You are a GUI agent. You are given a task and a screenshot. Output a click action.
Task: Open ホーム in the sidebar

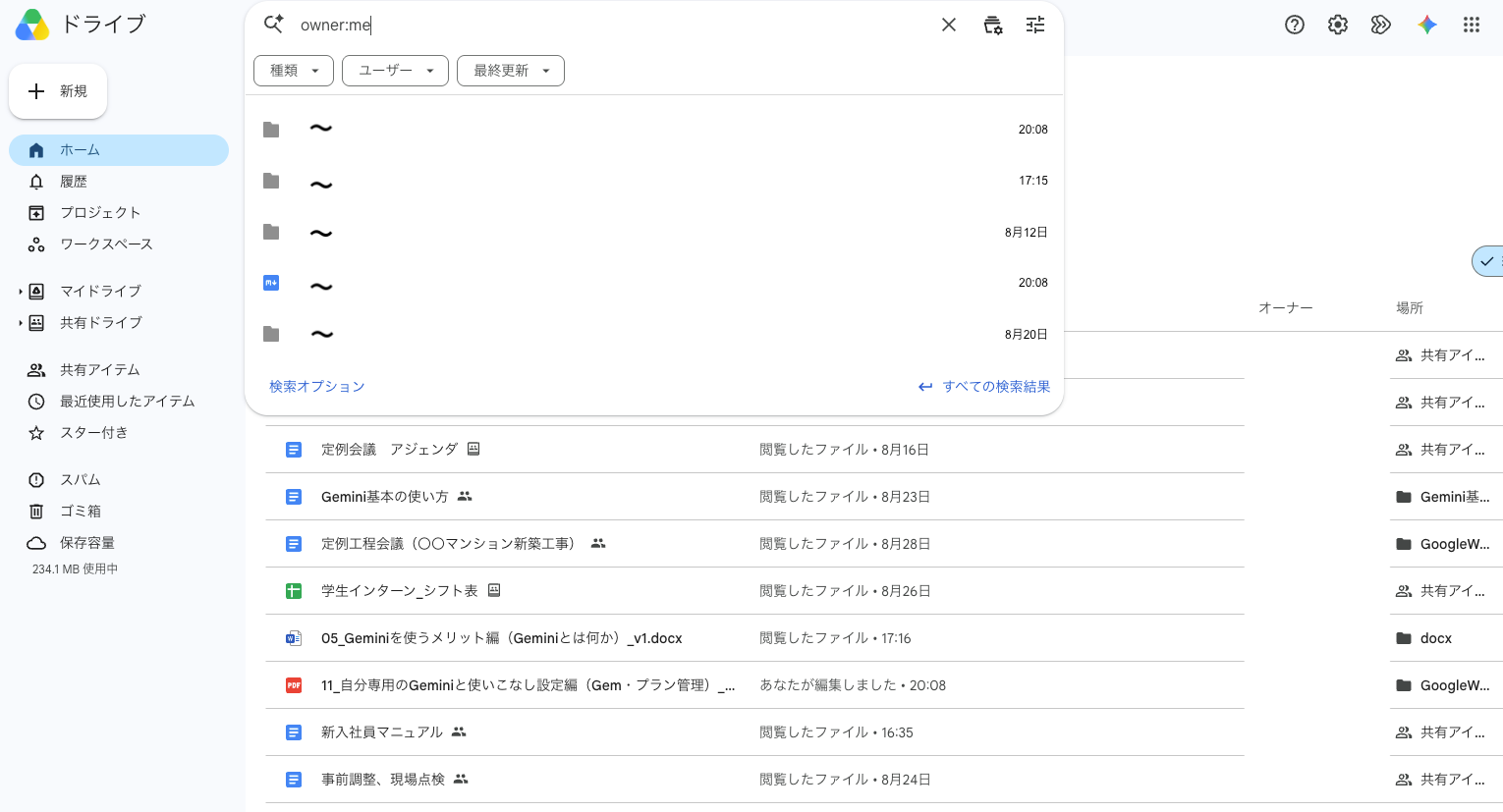(x=119, y=150)
